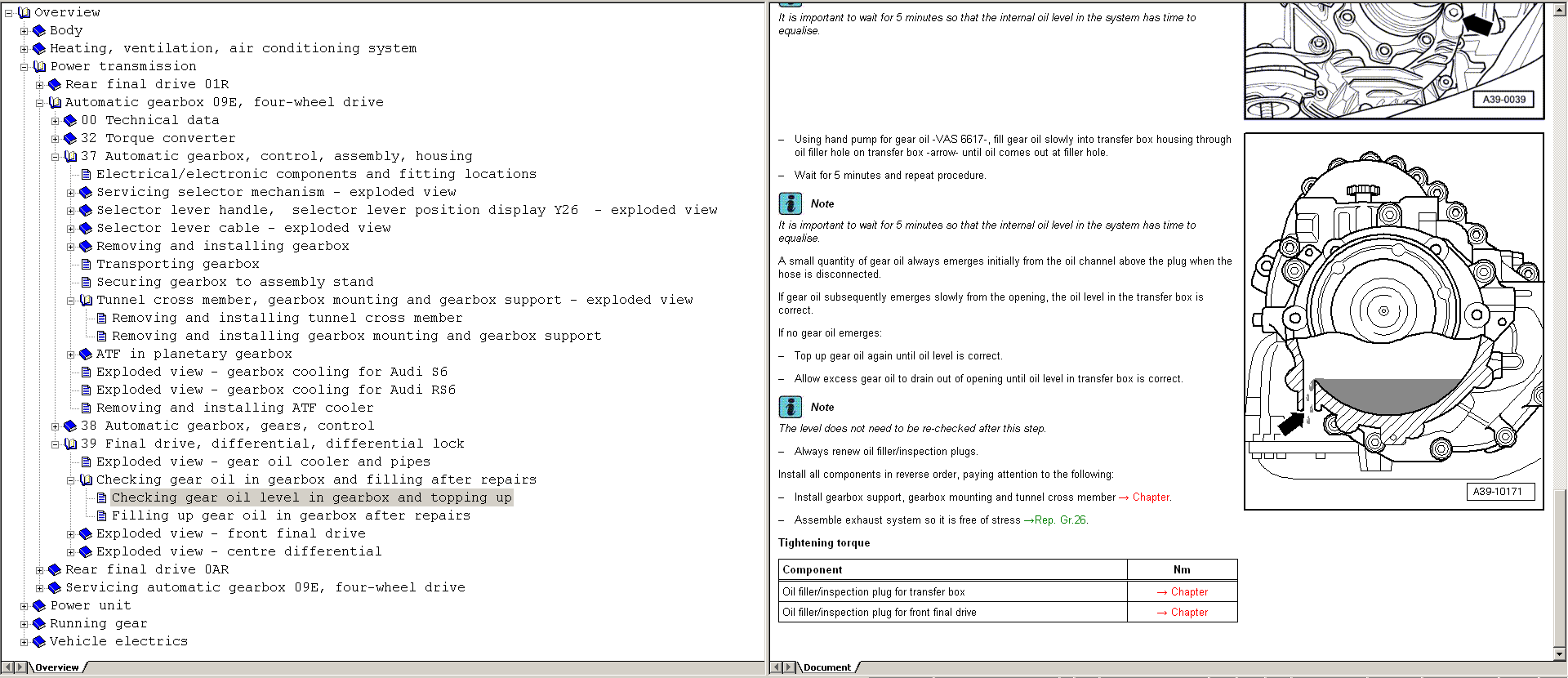Open Filling up gear oil in gearbox after repairs
The height and width of the screenshot is (678, 1568).
(291, 516)
